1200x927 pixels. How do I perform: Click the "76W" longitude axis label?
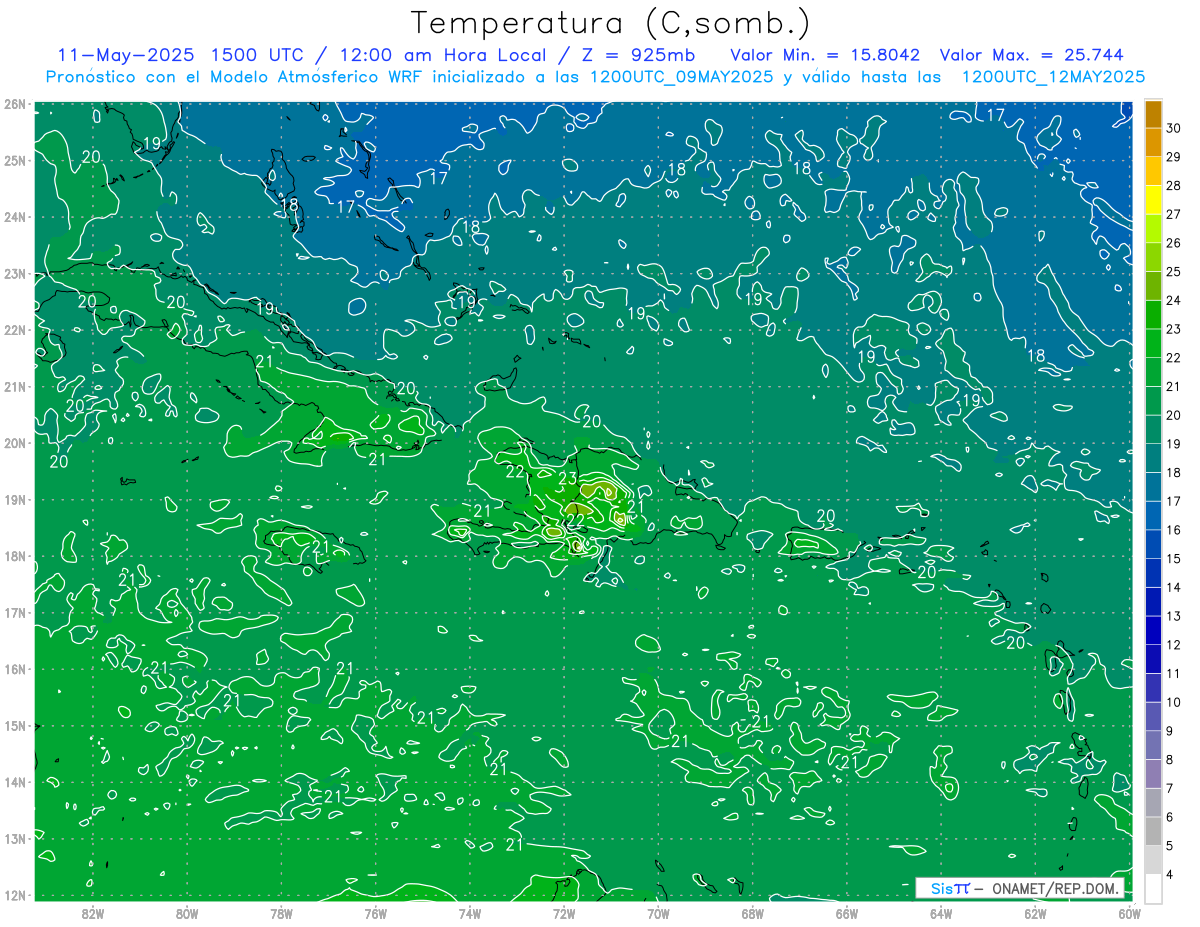tap(376, 913)
